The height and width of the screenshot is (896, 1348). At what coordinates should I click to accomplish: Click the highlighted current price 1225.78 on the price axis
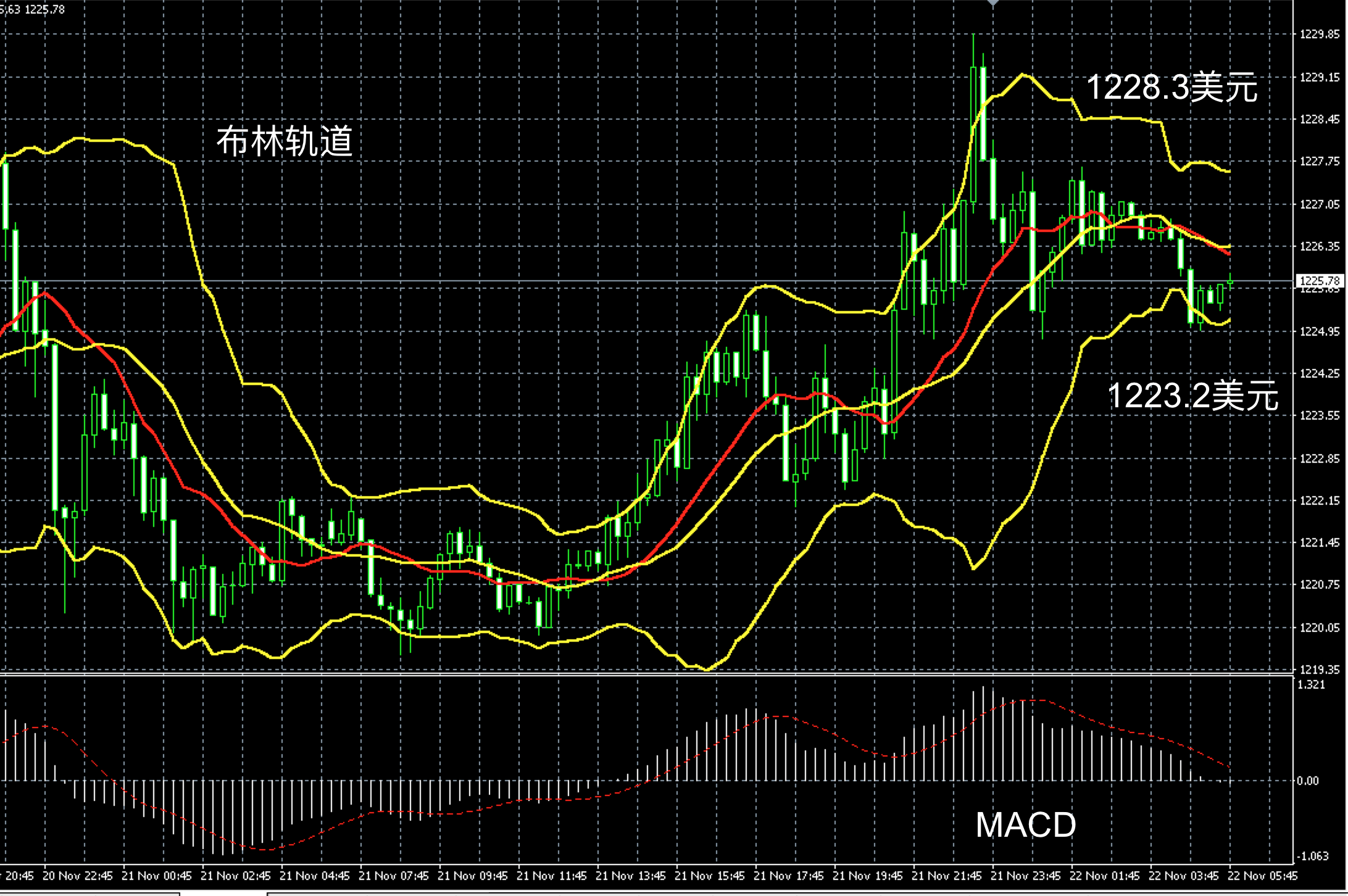coord(1320,281)
